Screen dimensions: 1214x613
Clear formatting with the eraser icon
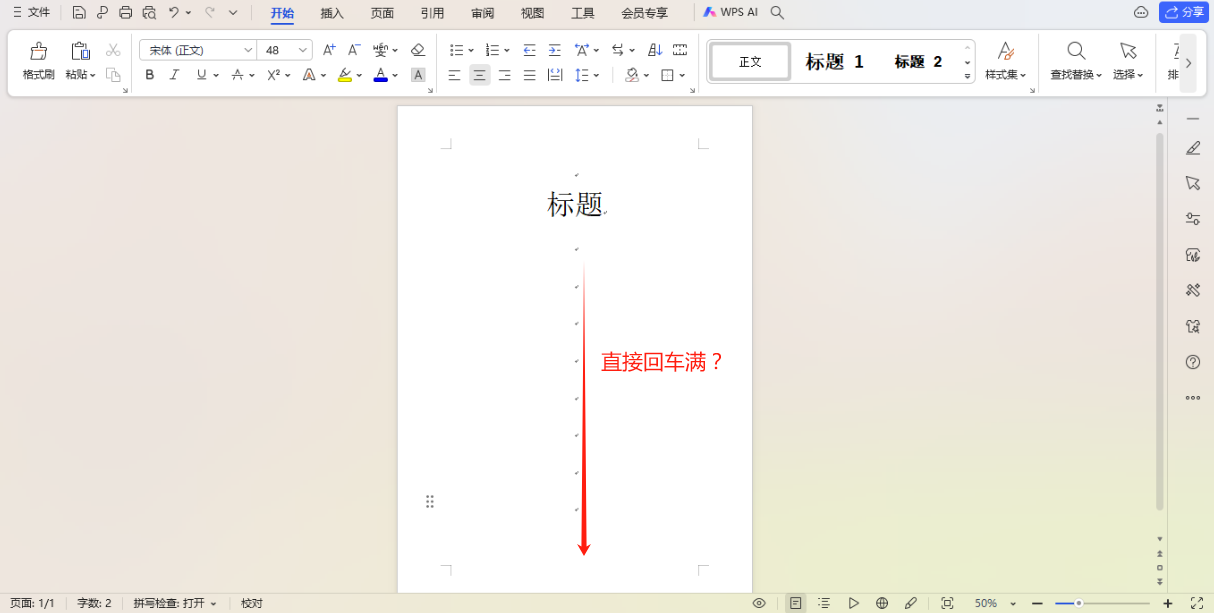(x=418, y=49)
